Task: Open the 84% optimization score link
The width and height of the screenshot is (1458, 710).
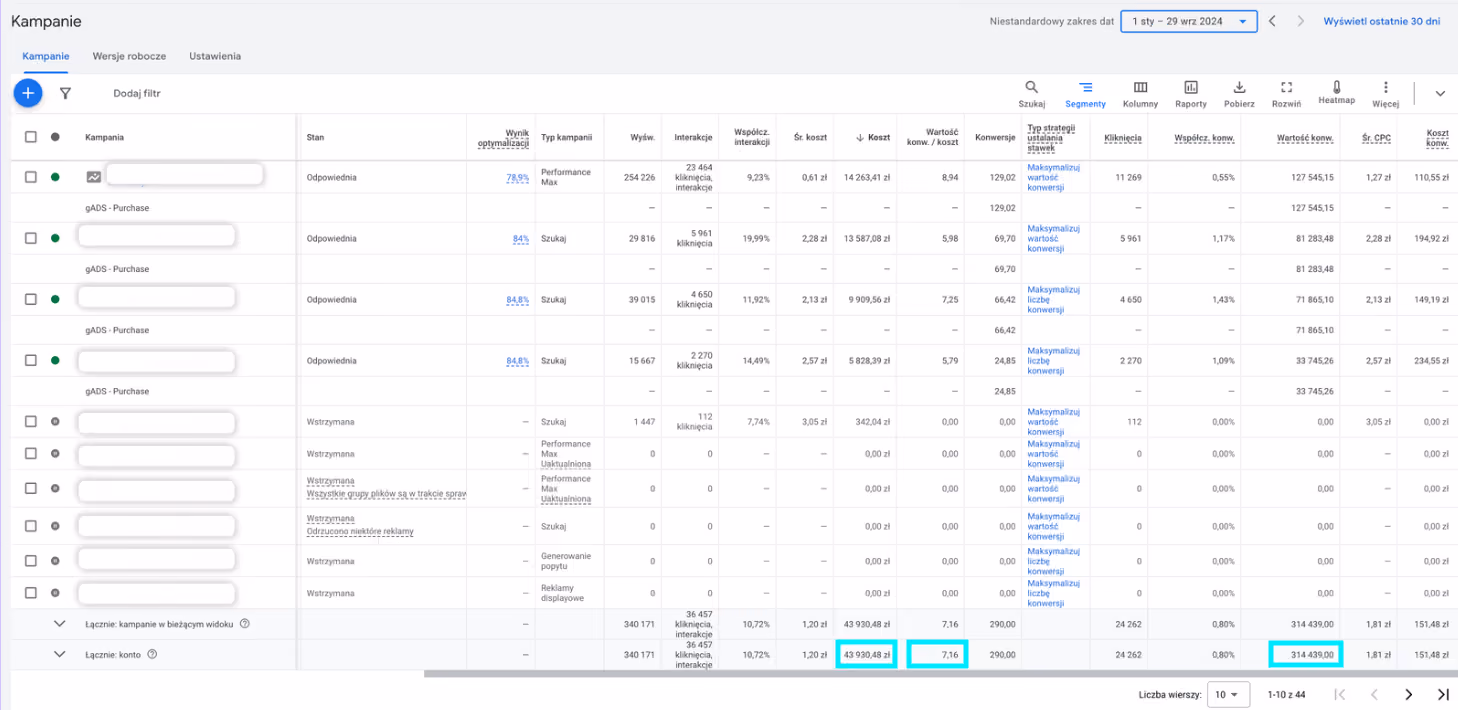Action: (520, 238)
